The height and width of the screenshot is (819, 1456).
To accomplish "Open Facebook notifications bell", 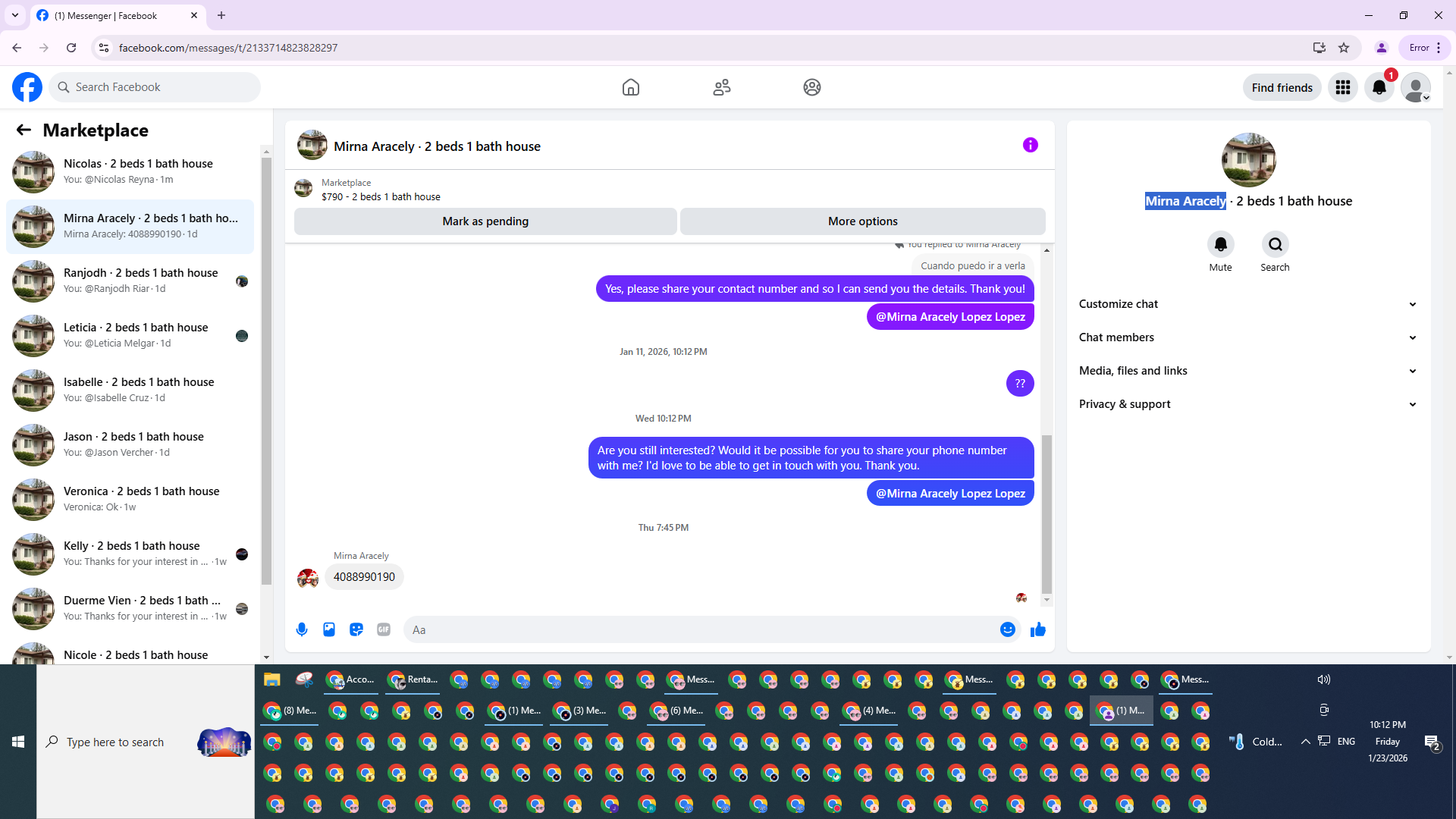I will pyautogui.click(x=1379, y=87).
